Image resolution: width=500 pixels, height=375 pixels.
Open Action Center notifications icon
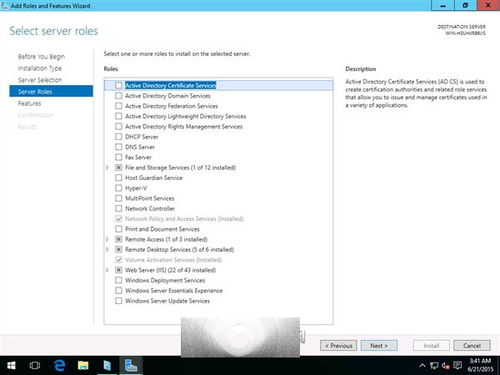coord(458,366)
